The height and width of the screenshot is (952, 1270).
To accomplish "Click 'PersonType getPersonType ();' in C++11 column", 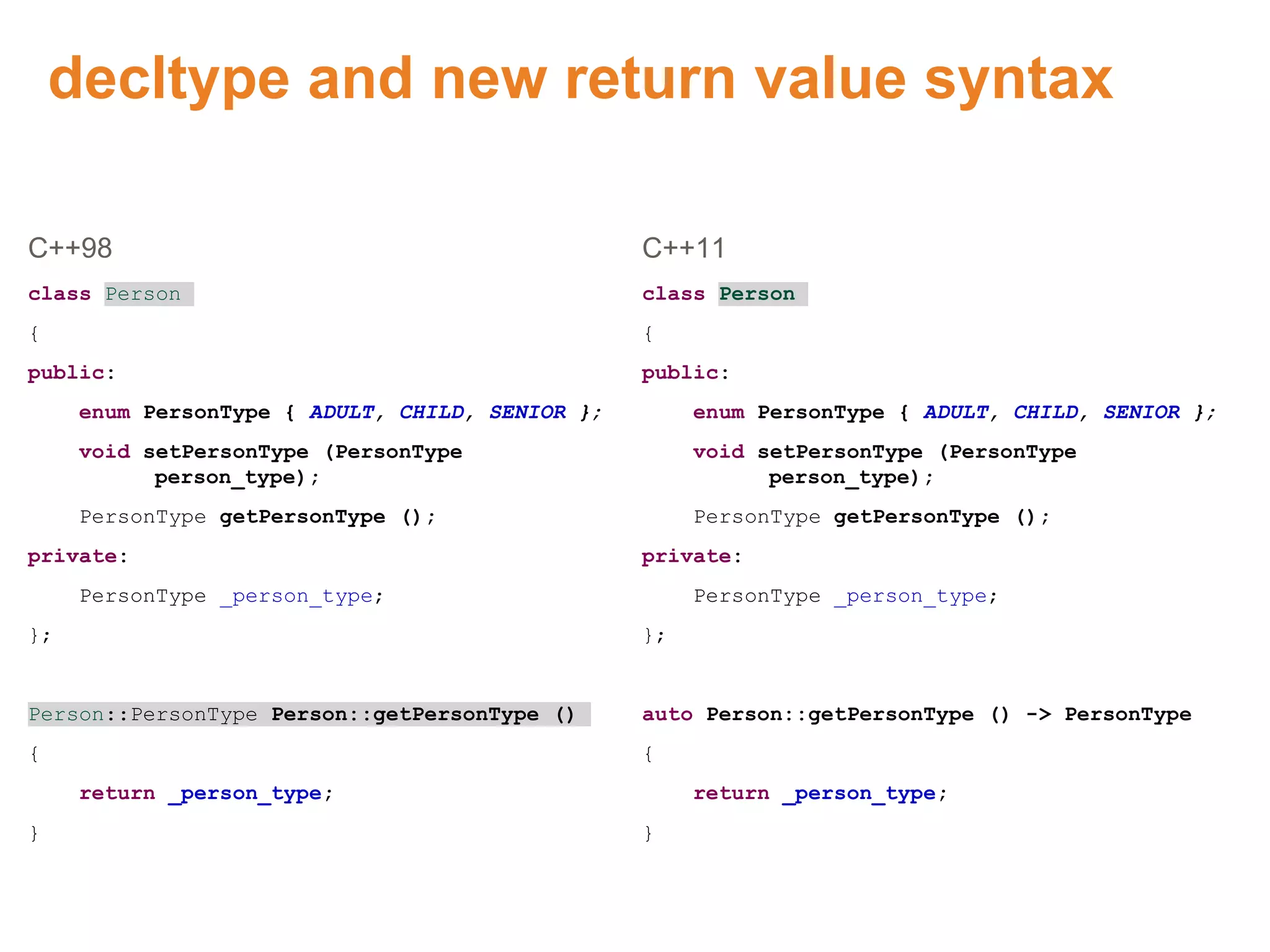I will point(871,517).
